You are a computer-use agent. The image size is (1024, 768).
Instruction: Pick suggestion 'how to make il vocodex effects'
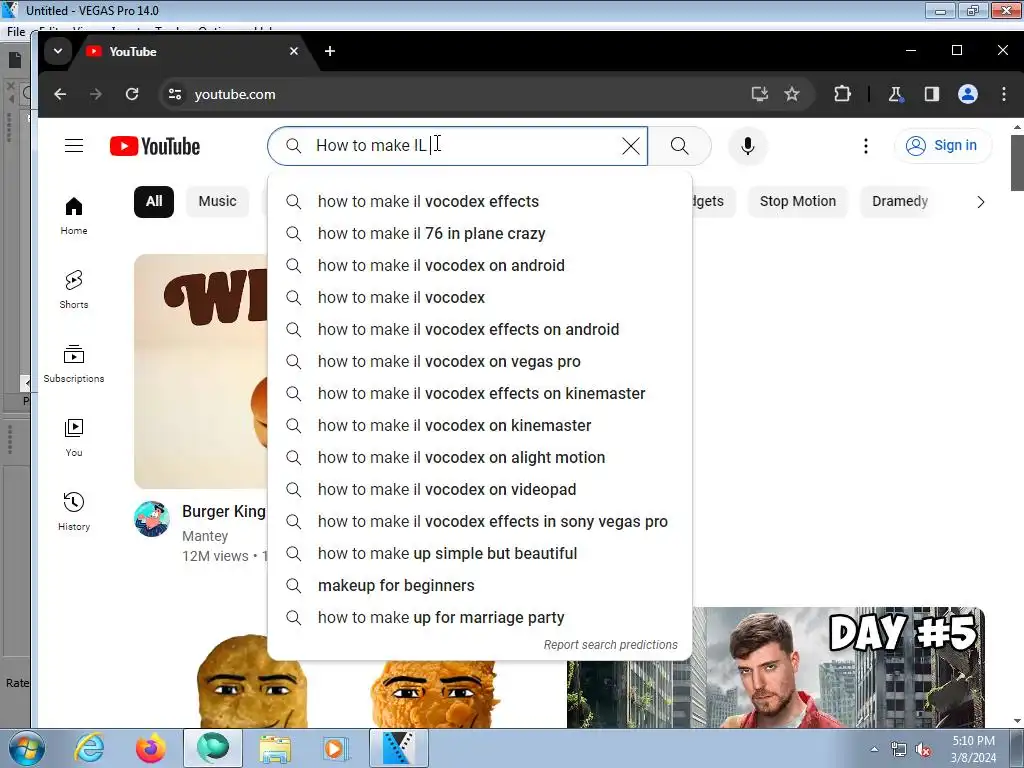tap(479, 201)
